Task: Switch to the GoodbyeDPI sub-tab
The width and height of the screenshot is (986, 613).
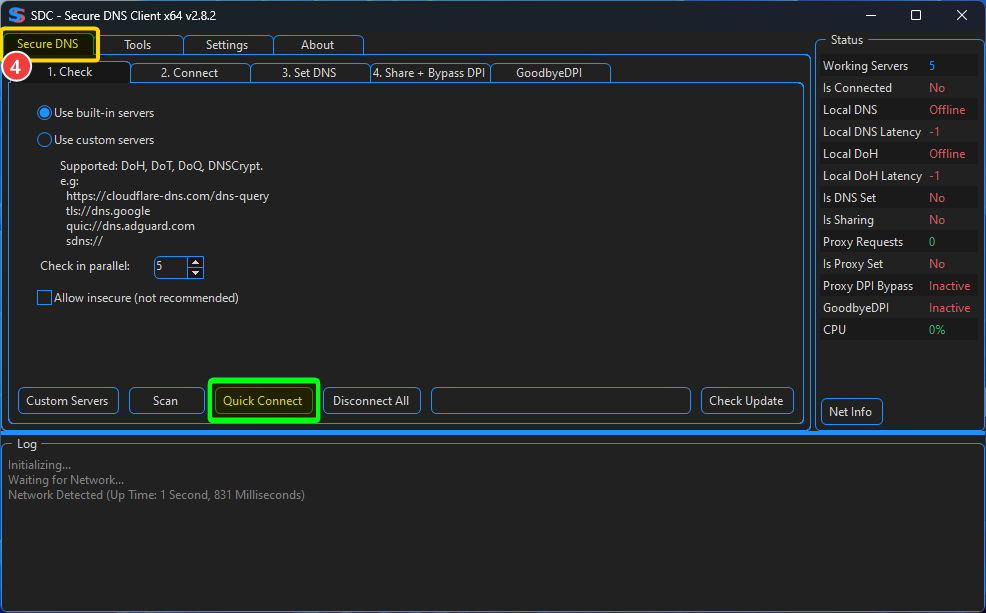Action: tap(549, 73)
